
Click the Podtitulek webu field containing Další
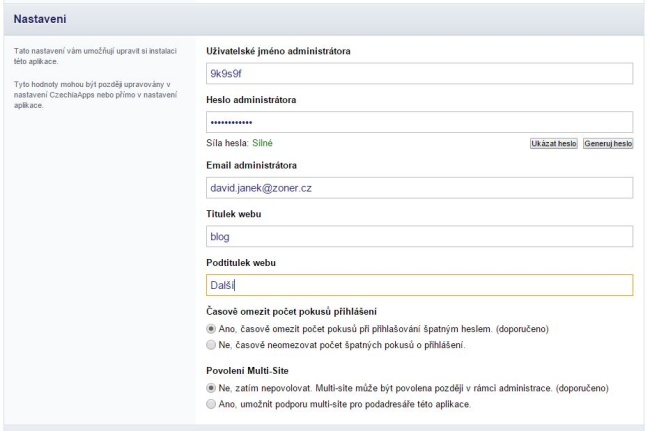pyautogui.click(x=420, y=285)
